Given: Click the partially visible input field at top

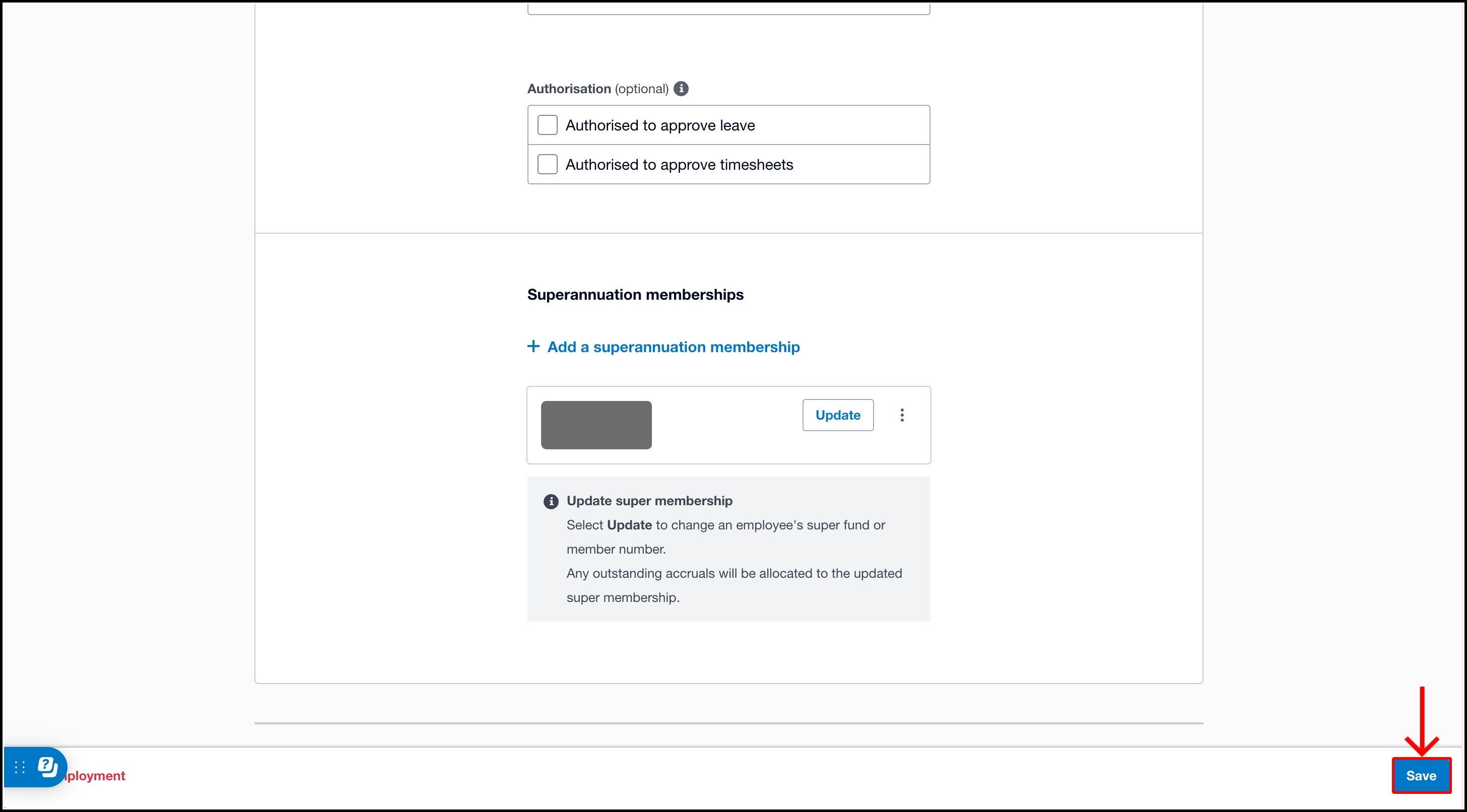Looking at the screenshot, I should point(728,8).
